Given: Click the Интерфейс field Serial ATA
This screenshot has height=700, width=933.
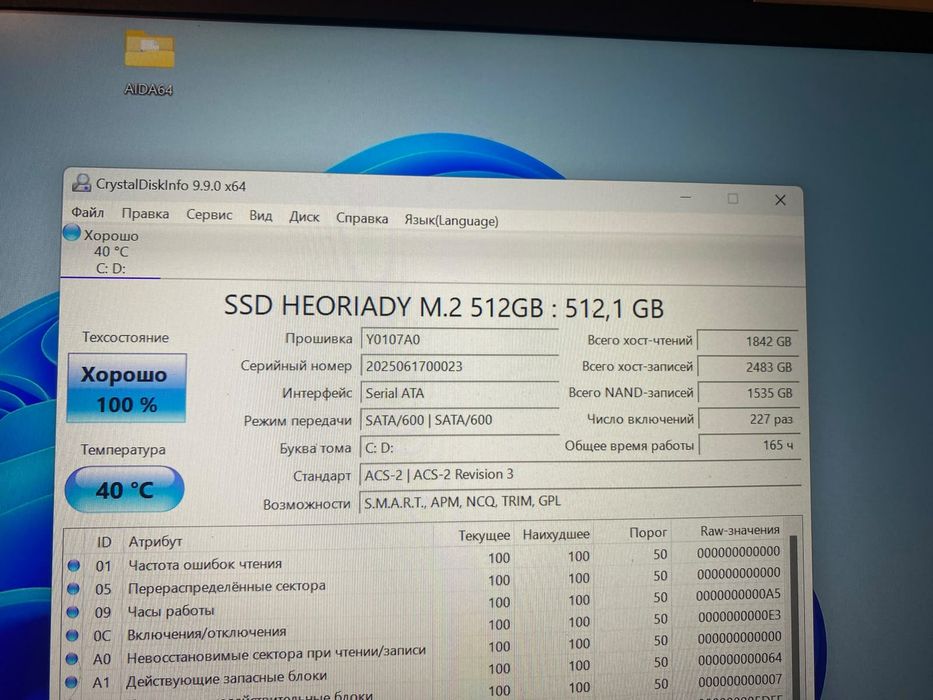Looking at the screenshot, I should (459, 393).
